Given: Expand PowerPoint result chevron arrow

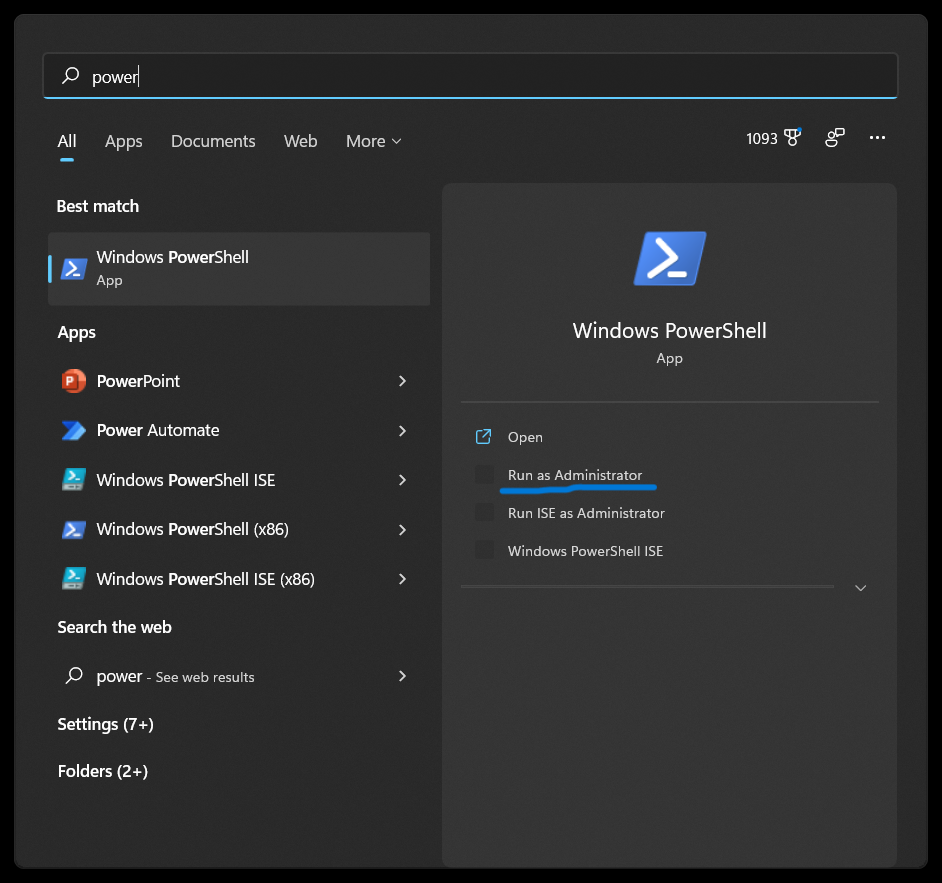Looking at the screenshot, I should [402, 381].
